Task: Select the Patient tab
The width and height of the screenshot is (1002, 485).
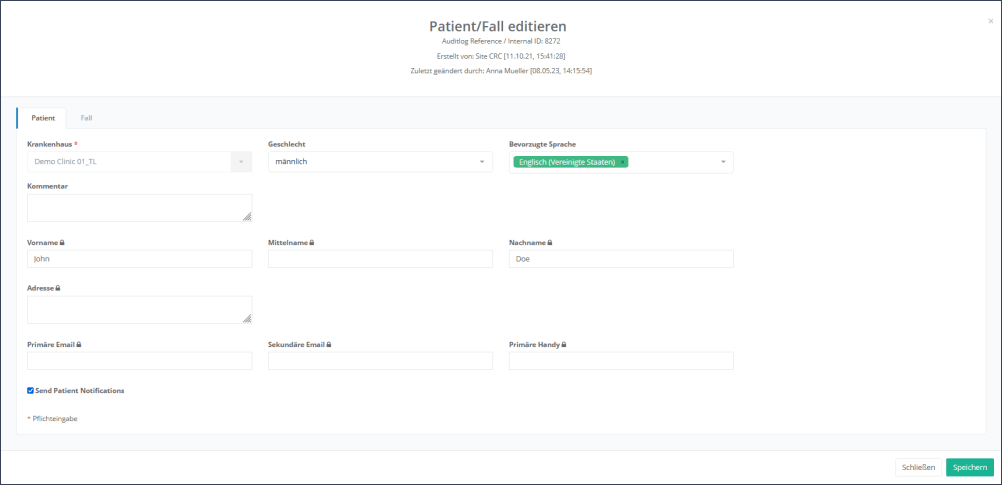Action: click(43, 118)
